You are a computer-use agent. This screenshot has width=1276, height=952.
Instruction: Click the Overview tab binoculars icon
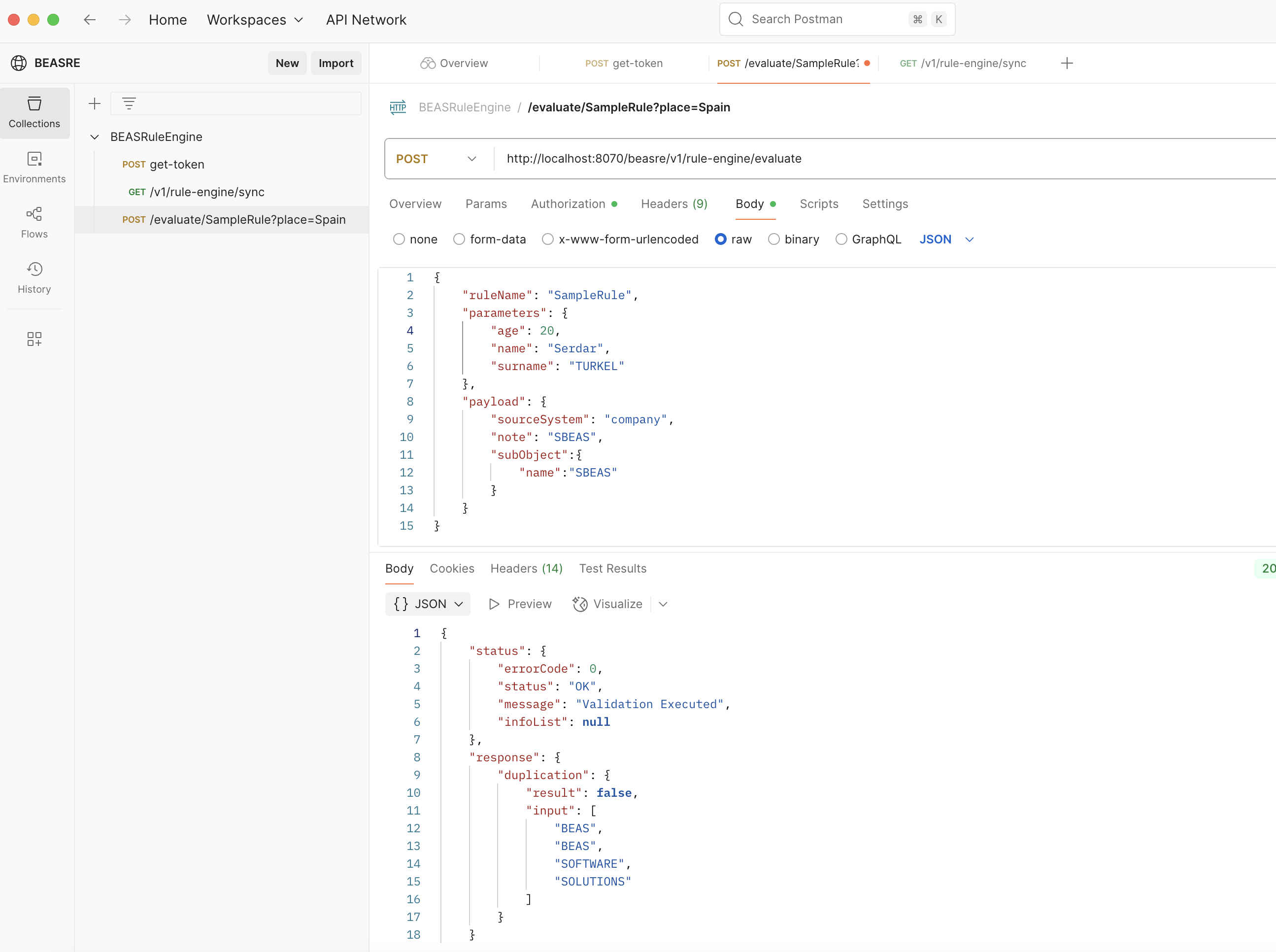428,64
